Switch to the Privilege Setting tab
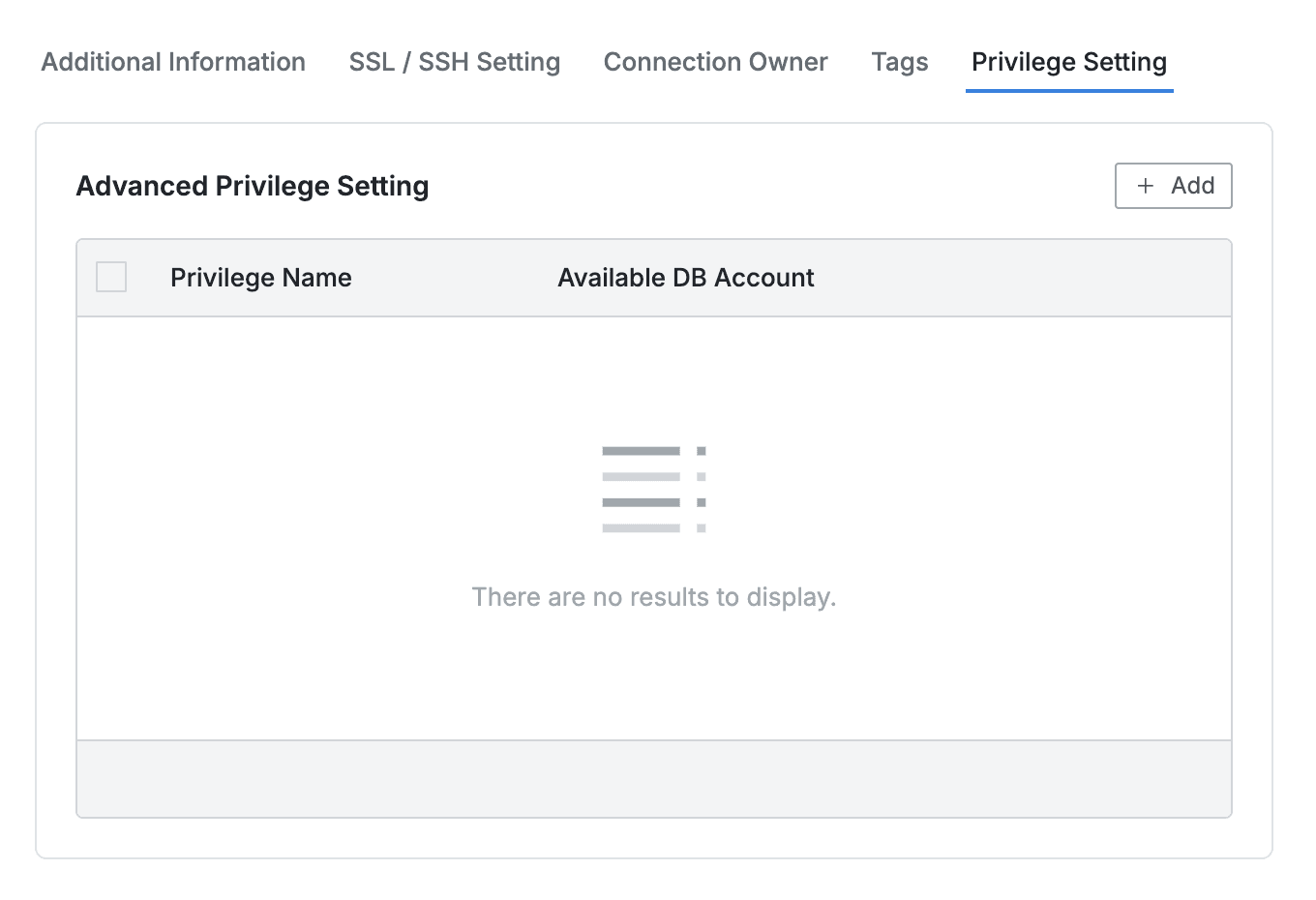 point(1068,62)
